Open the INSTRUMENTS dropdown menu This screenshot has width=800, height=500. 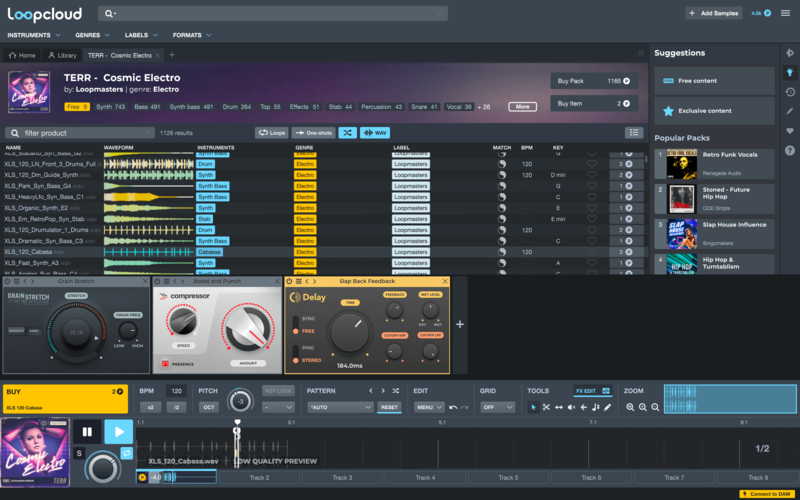(32, 34)
